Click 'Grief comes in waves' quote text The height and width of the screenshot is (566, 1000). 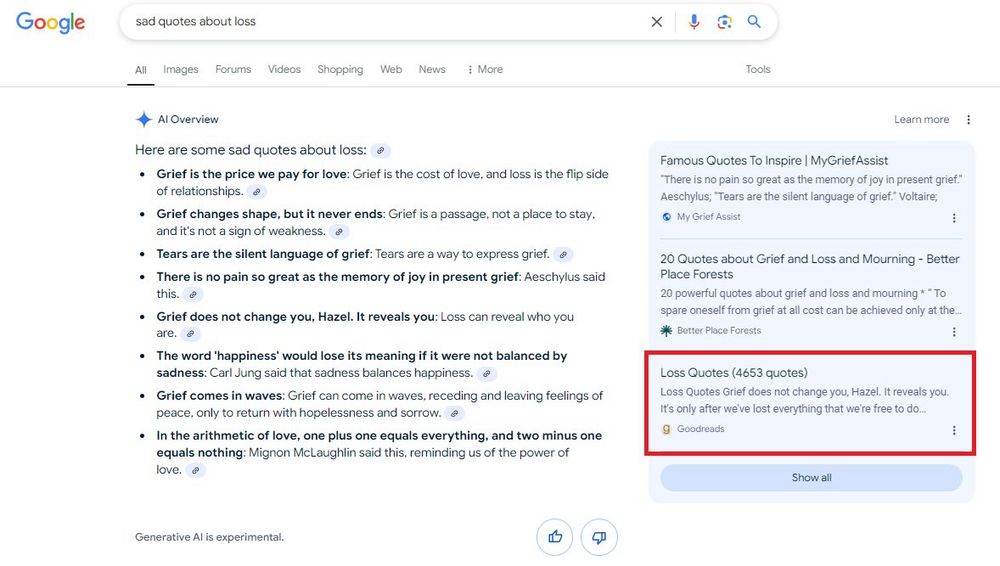219,396
